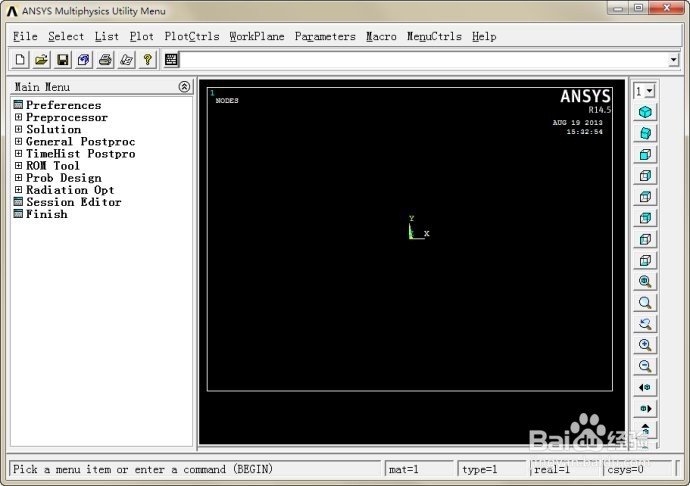Open an ANSYS file via folder icon
Screen dimensions: 690x486
tap(41, 60)
